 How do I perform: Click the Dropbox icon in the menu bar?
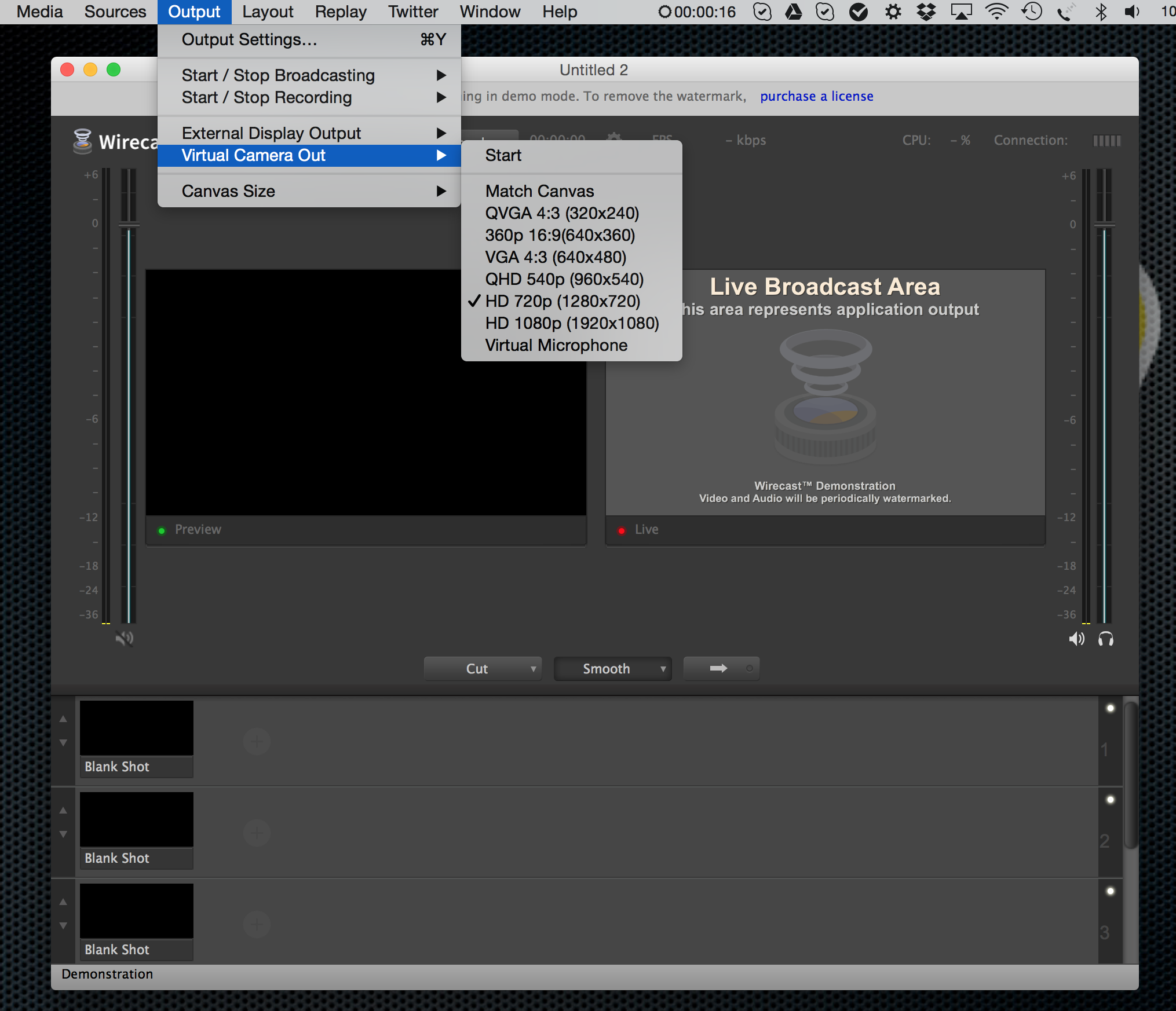coord(926,12)
